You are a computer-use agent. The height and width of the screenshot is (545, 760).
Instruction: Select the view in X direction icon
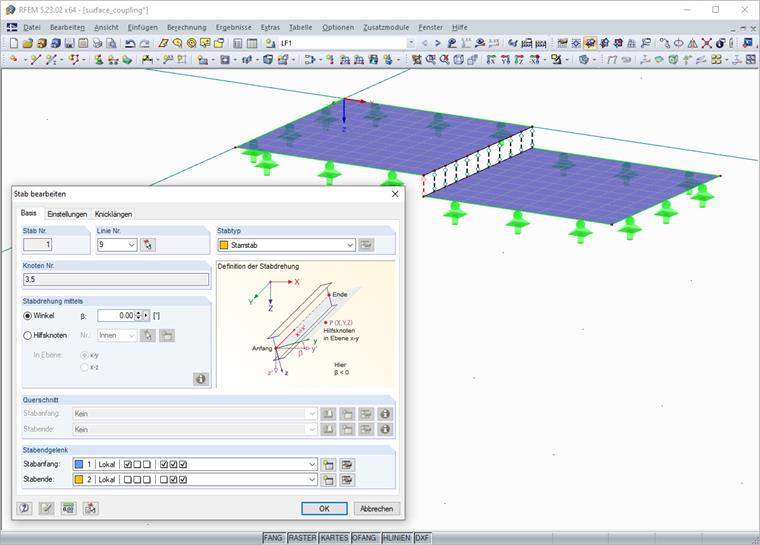[491, 59]
